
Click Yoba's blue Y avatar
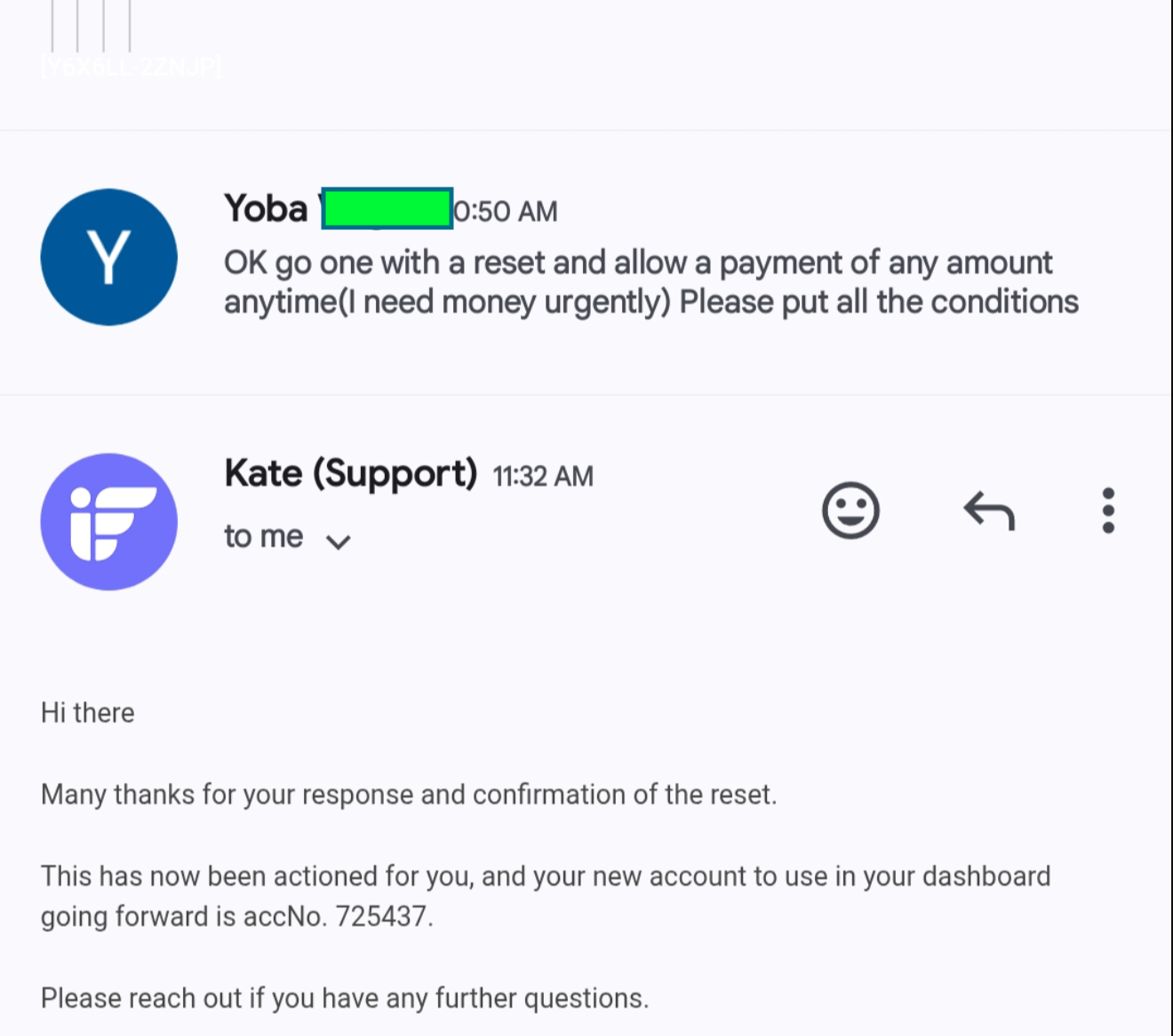pos(108,257)
